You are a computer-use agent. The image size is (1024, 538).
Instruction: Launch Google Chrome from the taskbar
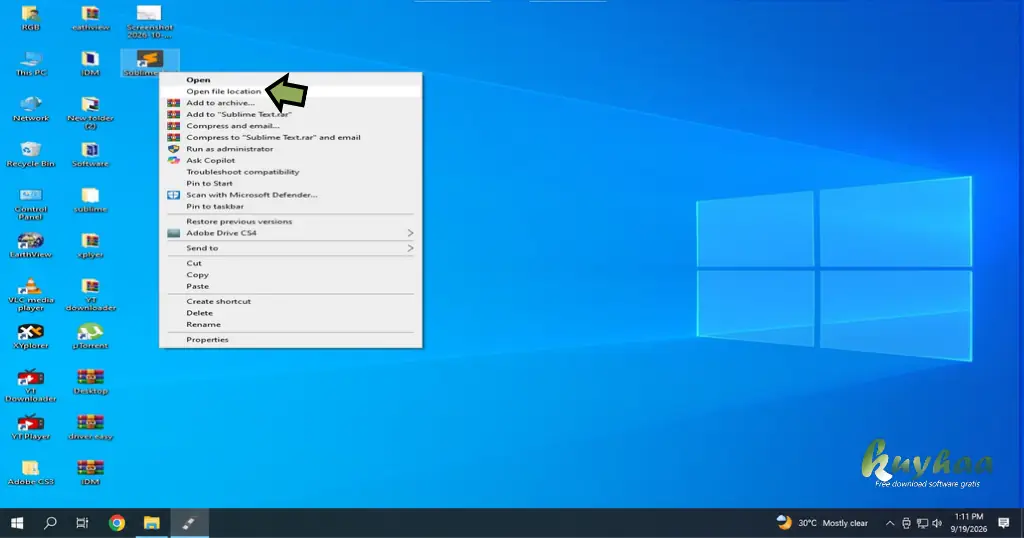[x=117, y=523]
